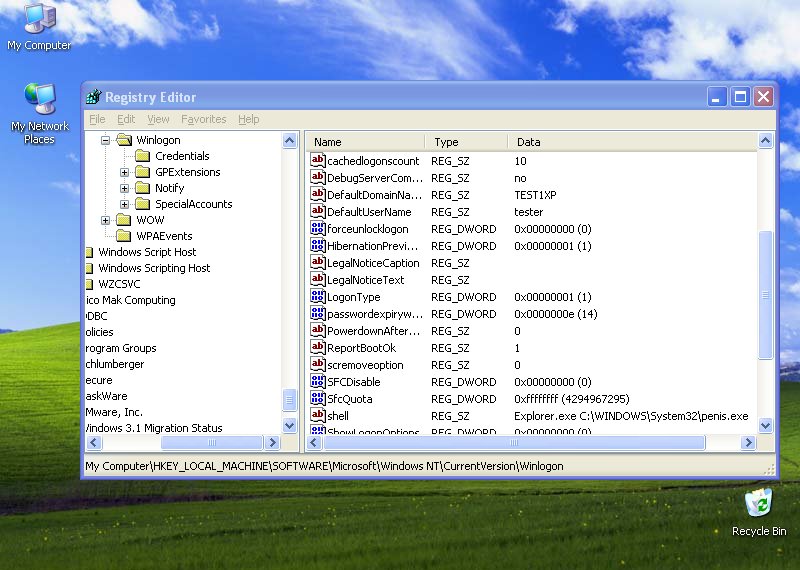Select the Windows Scripting Host key label
The image size is (800, 570).
coord(154,268)
